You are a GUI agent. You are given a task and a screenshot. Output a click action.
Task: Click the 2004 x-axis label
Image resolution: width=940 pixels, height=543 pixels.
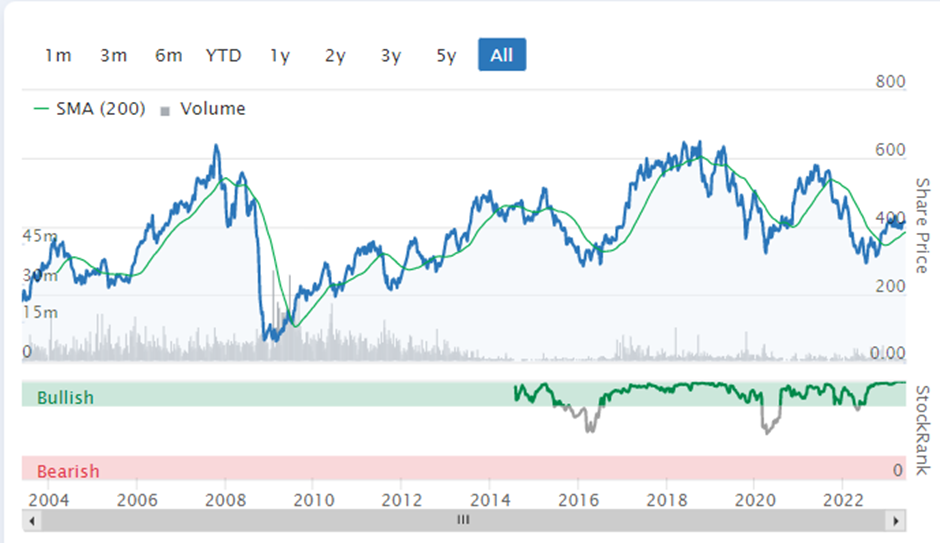[49, 500]
